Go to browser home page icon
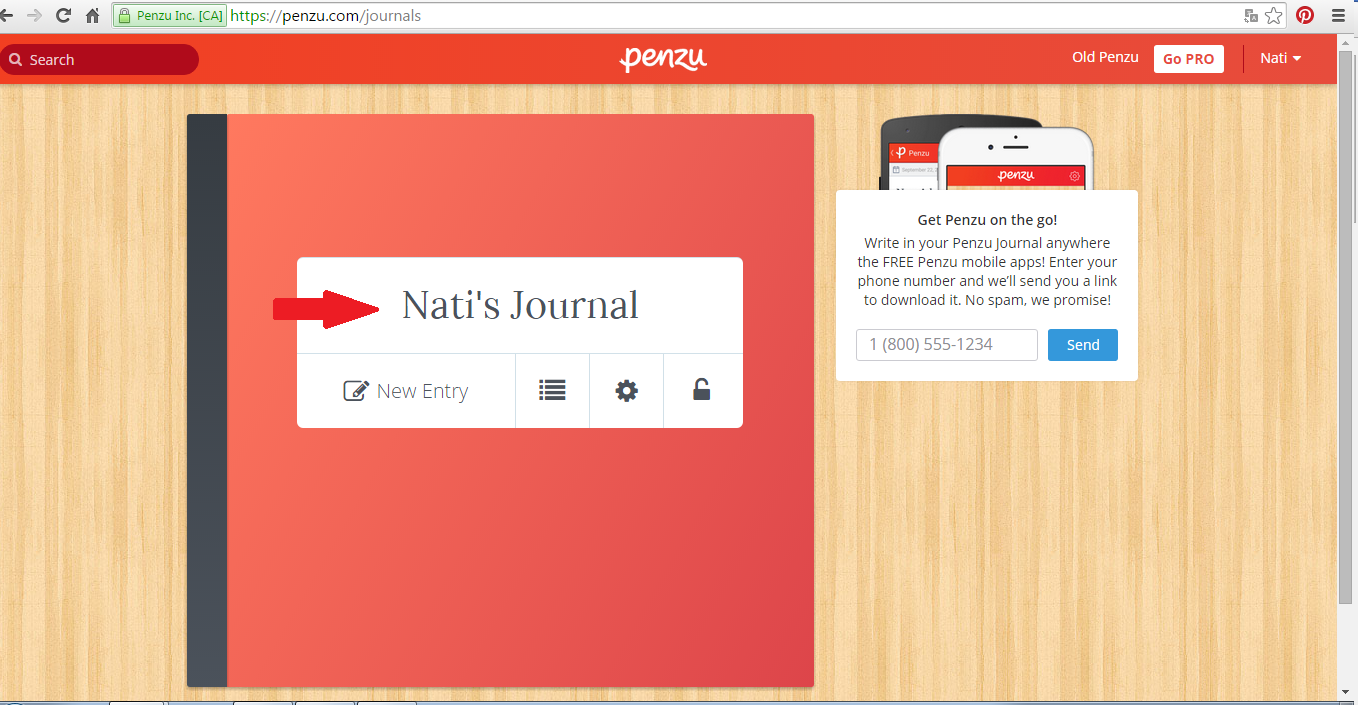Screen dimensions: 1361x705 tap(93, 15)
